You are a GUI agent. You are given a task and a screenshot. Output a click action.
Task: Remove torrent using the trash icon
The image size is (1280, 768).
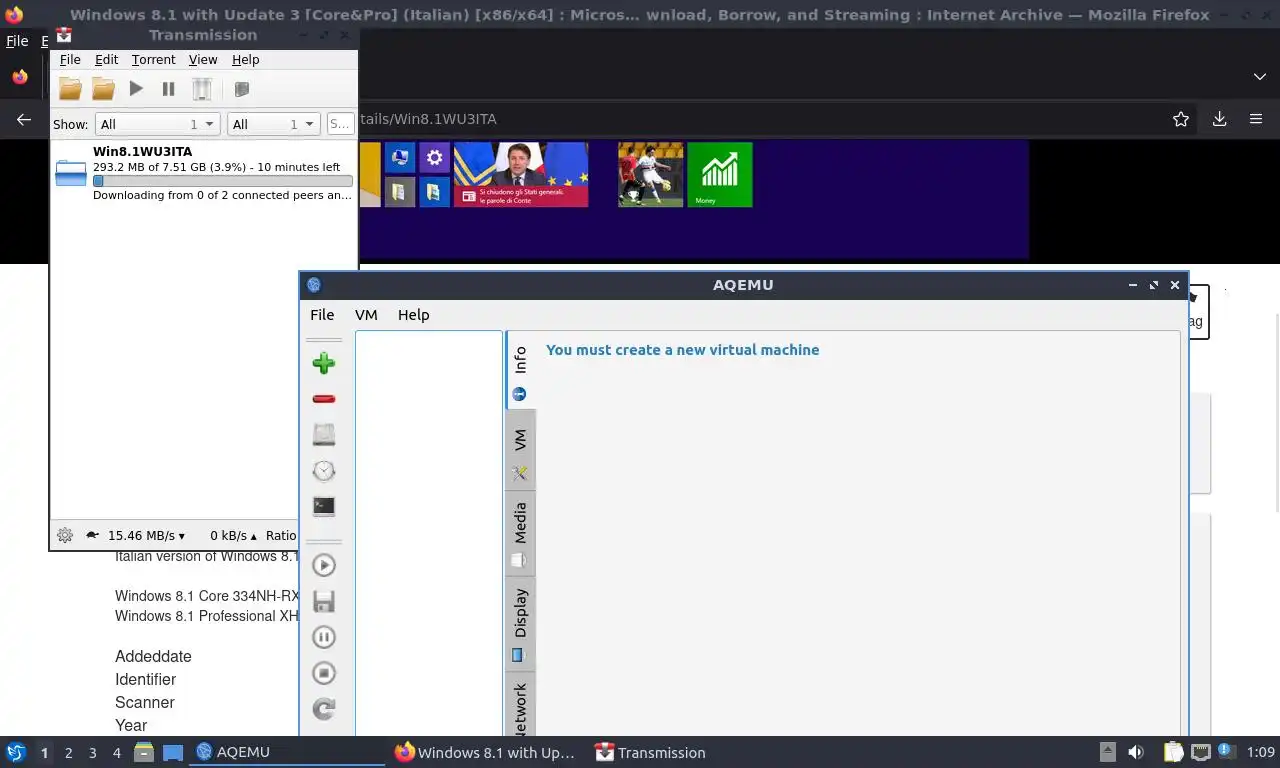pyautogui.click(x=202, y=89)
